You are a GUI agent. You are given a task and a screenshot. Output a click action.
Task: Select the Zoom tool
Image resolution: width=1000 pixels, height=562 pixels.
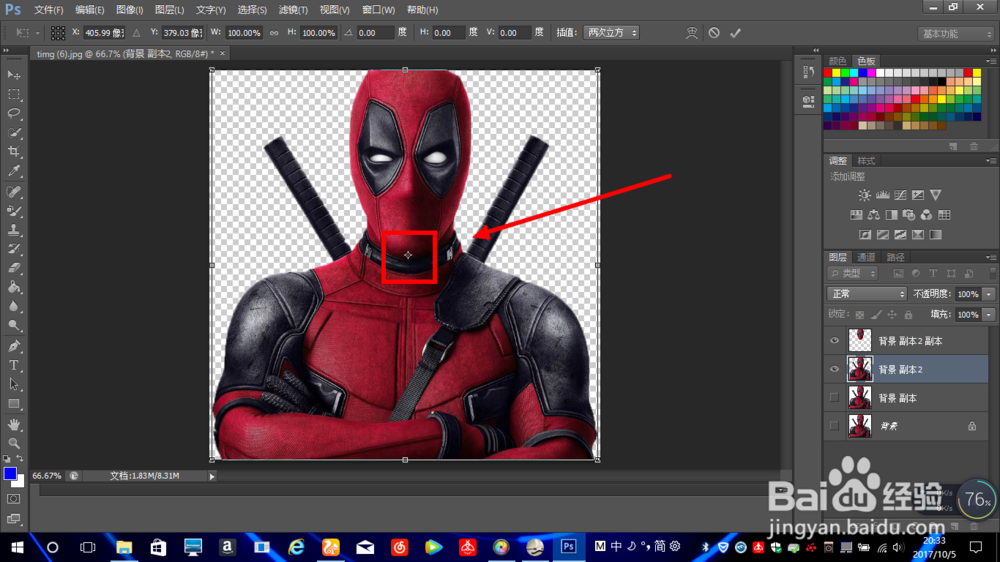point(13,443)
